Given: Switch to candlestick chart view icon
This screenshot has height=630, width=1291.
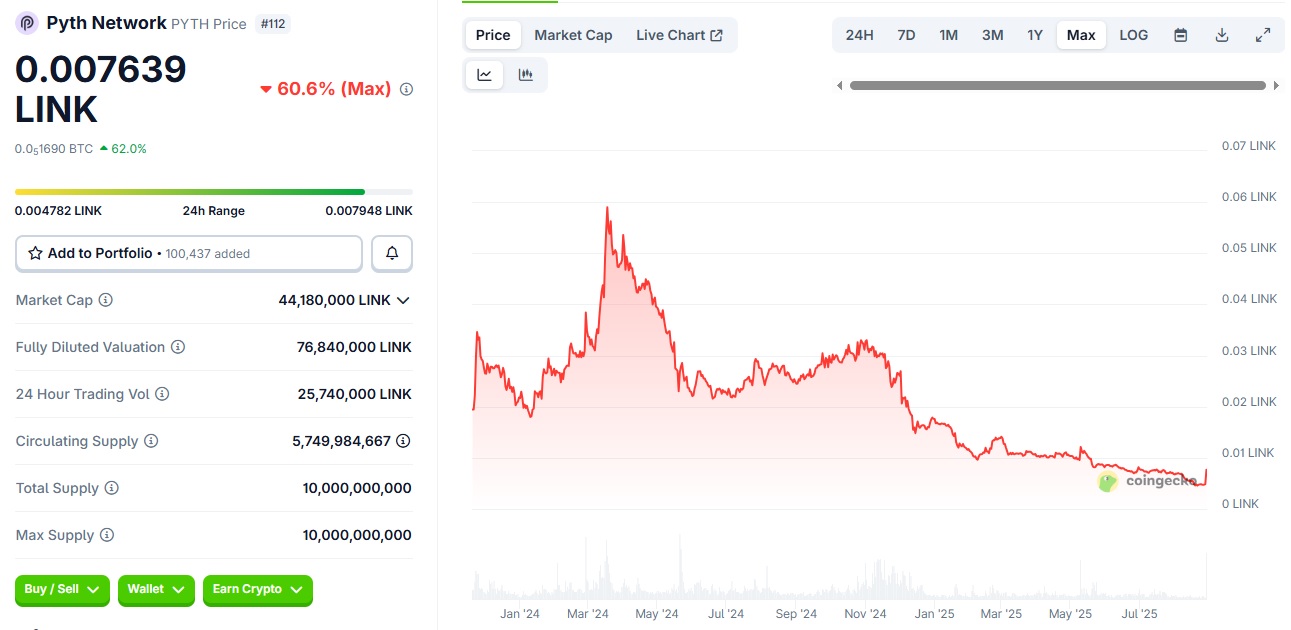Looking at the screenshot, I should tap(526, 75).
